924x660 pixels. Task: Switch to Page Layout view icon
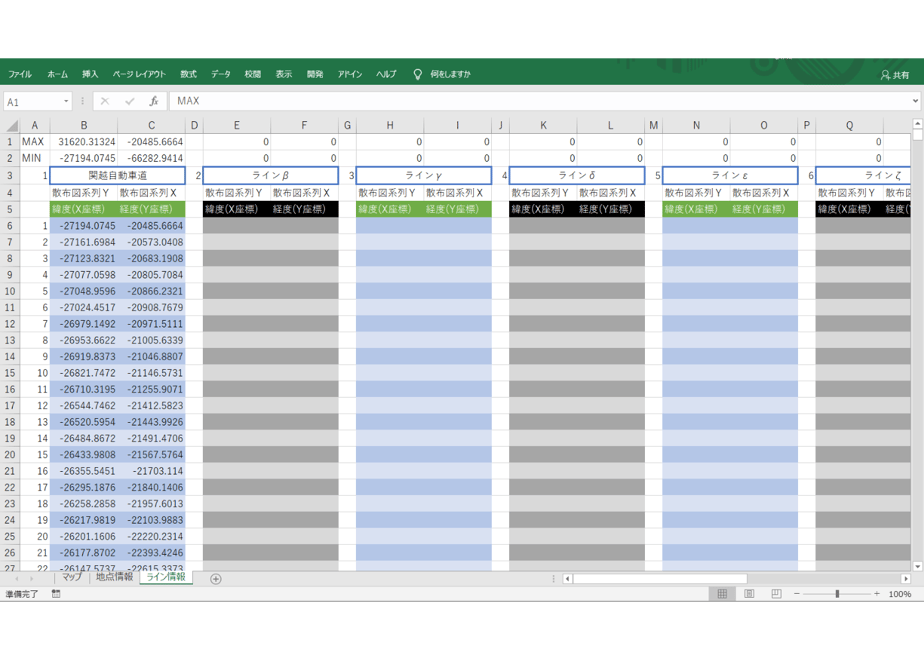click(749, 593)
